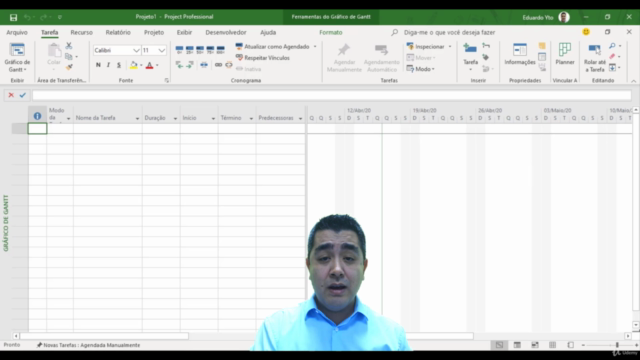Click the yellow fill color swatch
The image size is (640, 360).
coord(133,65)
